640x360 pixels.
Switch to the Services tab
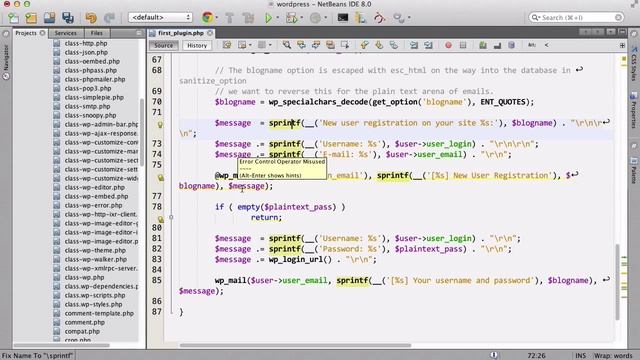coord(65,33)
